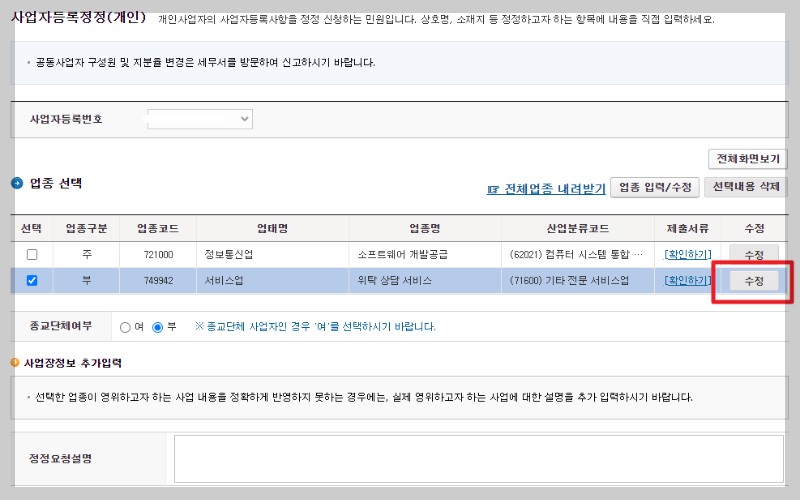Click the 정정요청설명 text area
Image resolution: width=800 pixels, height=500 pixels.
[x=479, y=459]
